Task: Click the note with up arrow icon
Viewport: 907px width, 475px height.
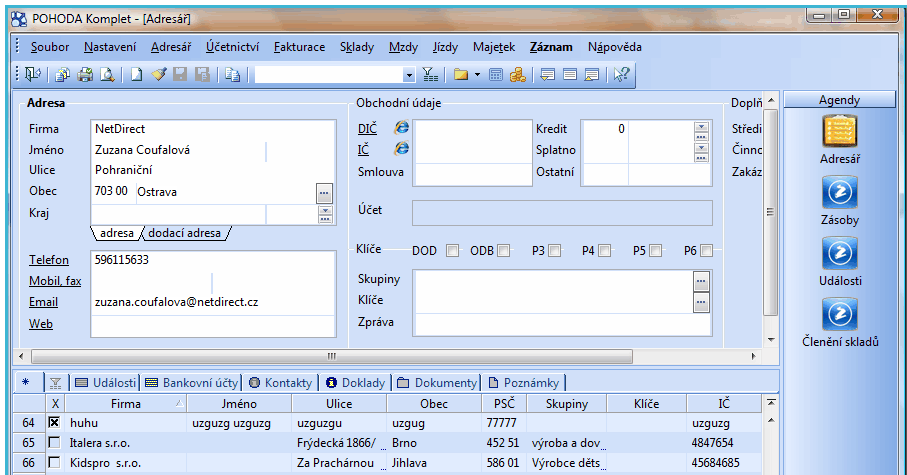Action: (x=592, y=75)
